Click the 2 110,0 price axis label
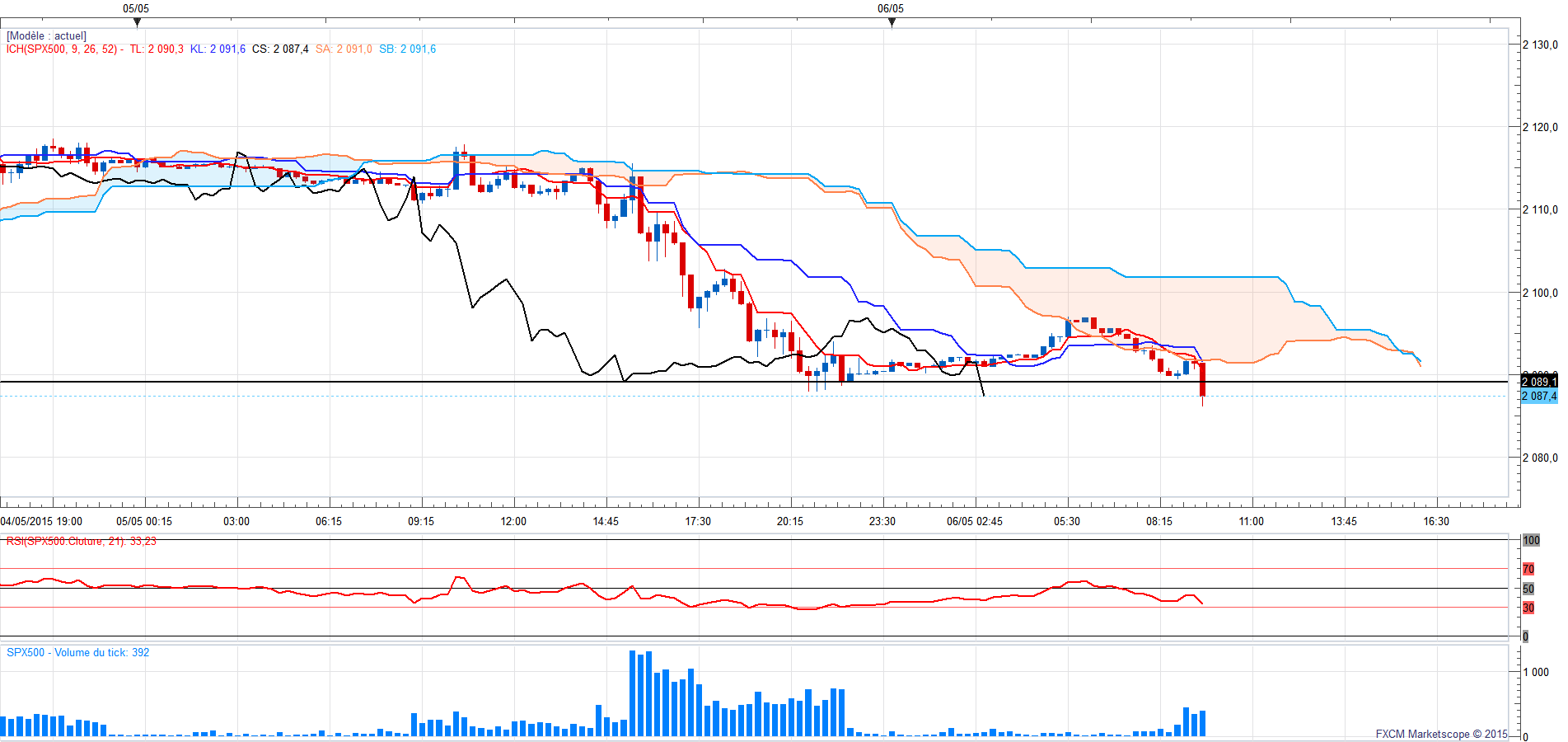1568x742 pixels. pyautogui.click(x=1540, y=209)
